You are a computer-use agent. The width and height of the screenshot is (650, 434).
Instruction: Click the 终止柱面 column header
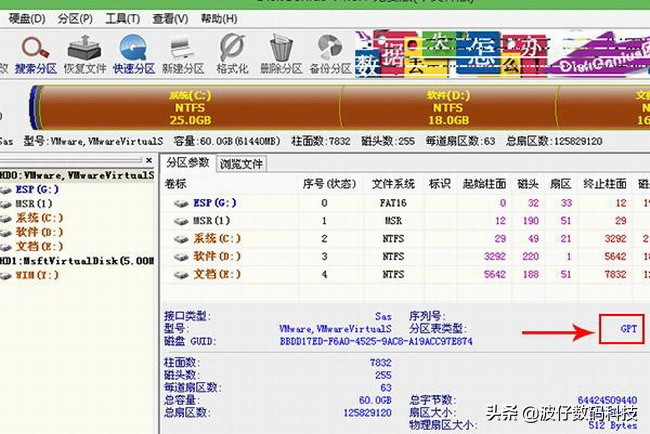pos(605,184)
